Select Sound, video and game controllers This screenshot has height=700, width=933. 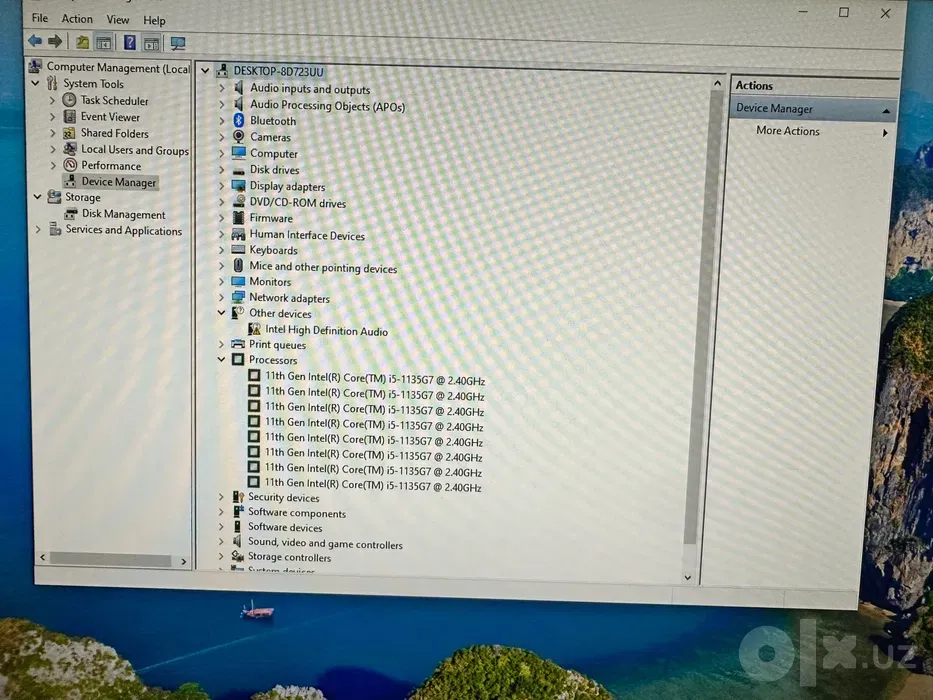click(325, 543)
